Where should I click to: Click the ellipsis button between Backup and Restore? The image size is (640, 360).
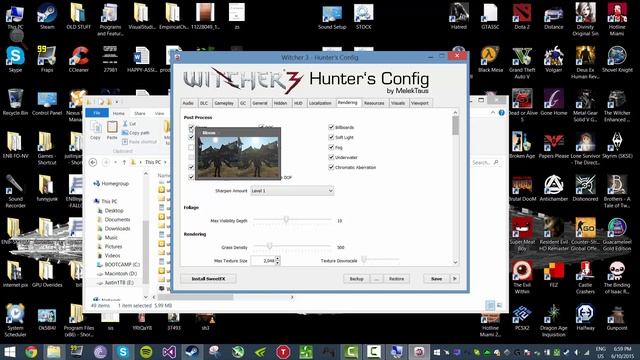point(376,279)
